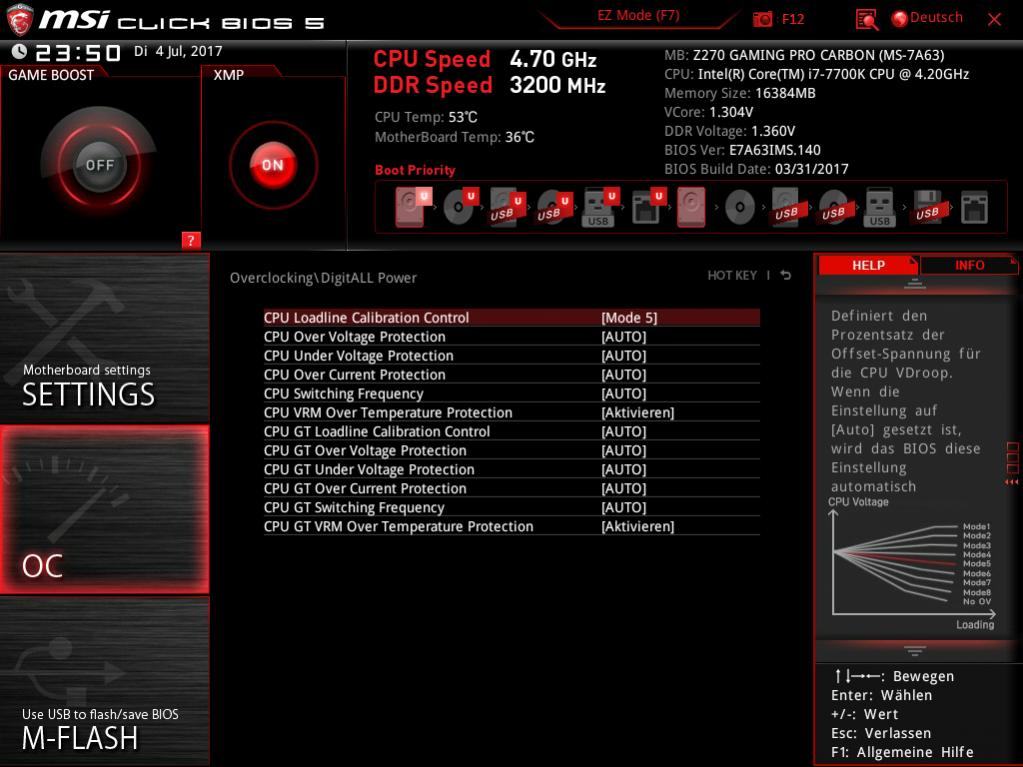Open CPU Over Voltage Protection [AUTO] value

pyautogui.click(x=624, y=337)
